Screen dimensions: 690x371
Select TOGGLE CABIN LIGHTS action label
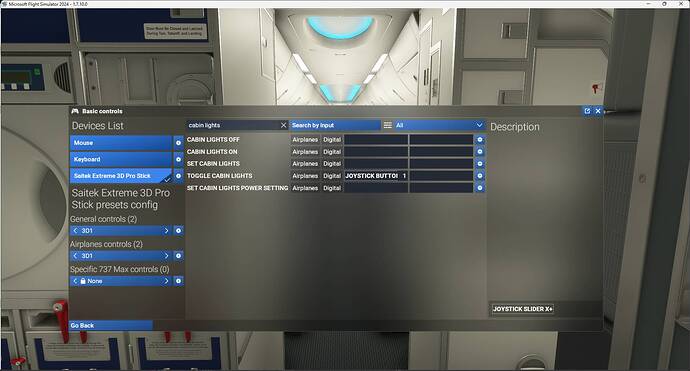pos(220,176)
